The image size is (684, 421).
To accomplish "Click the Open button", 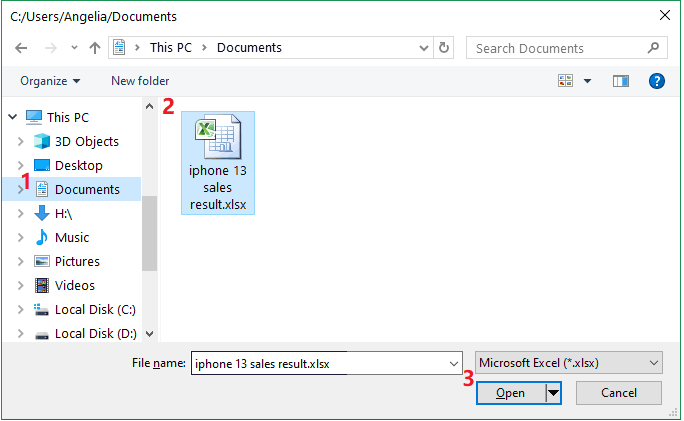I will point(510,393).
